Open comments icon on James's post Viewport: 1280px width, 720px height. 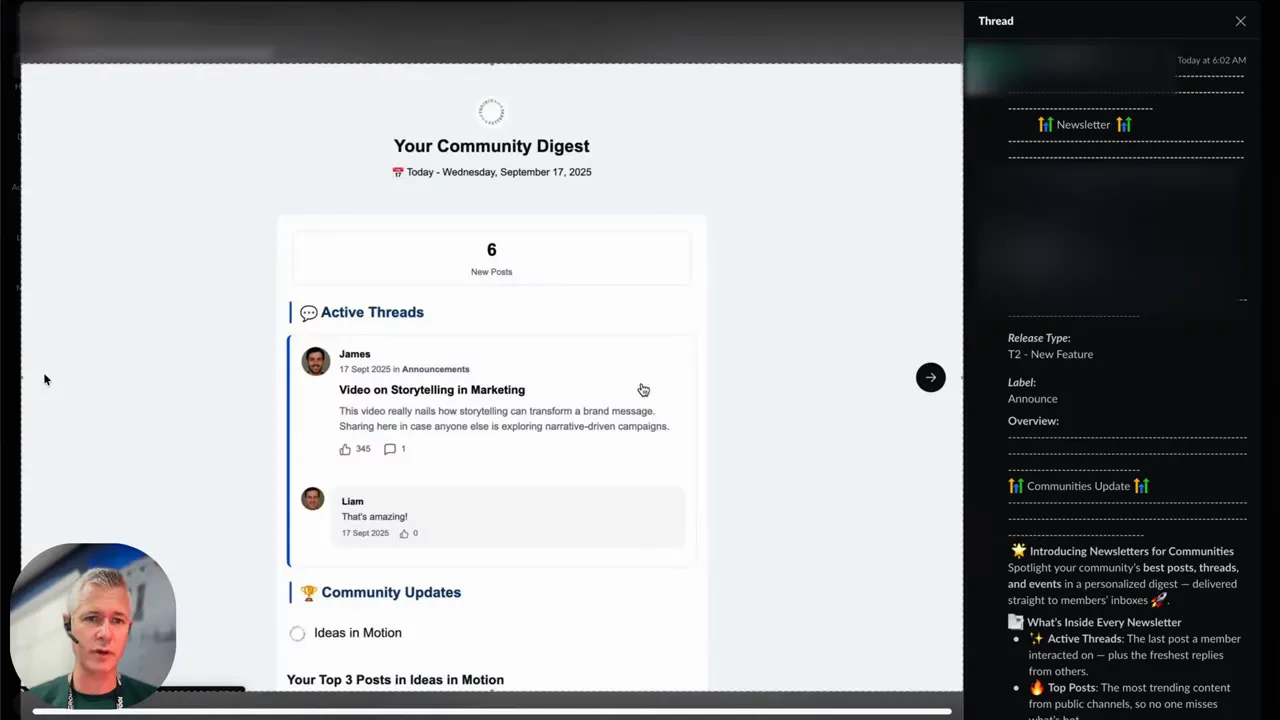tap(390, 449)
